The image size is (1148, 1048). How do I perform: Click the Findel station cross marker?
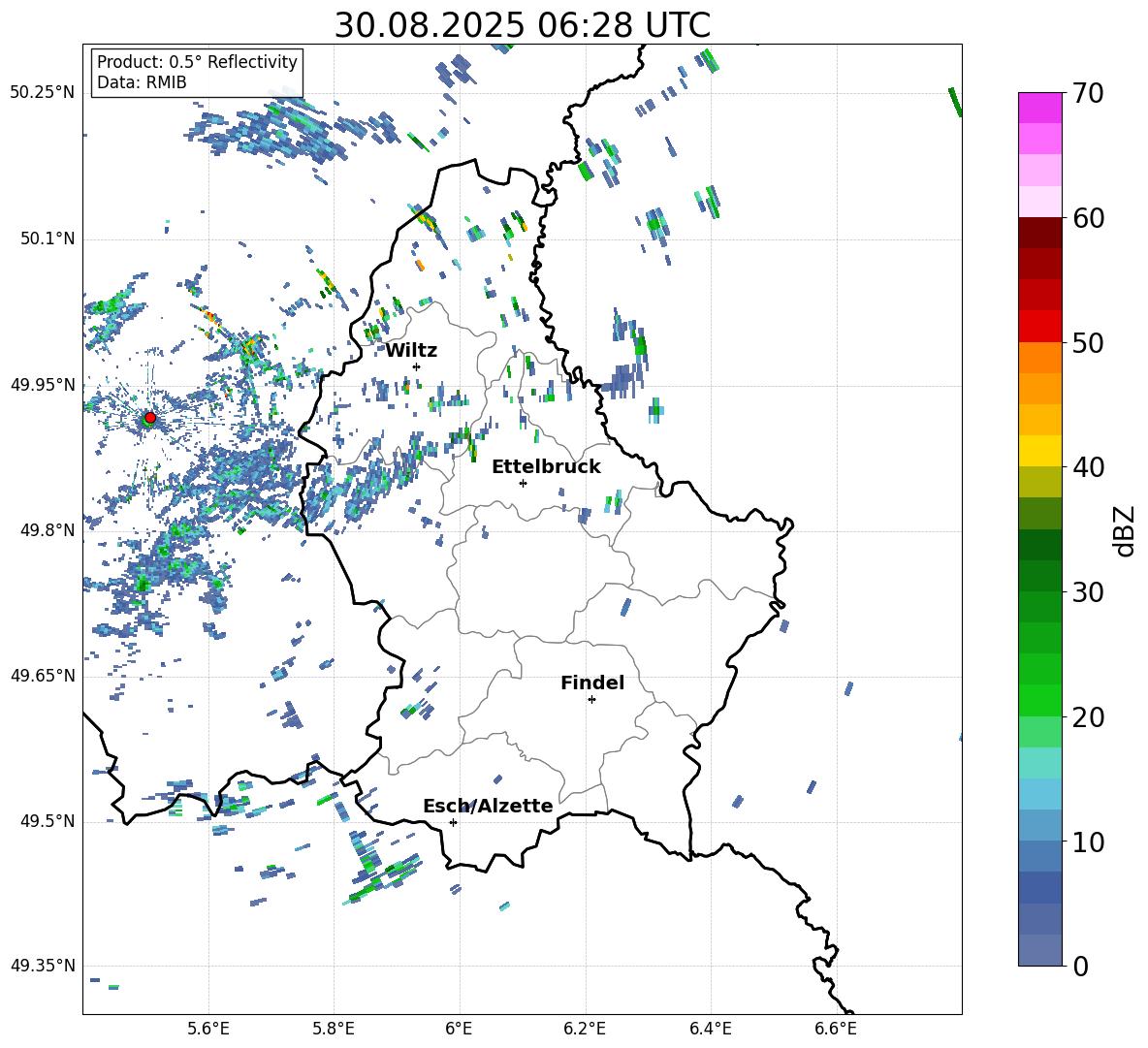pos(591,700)
